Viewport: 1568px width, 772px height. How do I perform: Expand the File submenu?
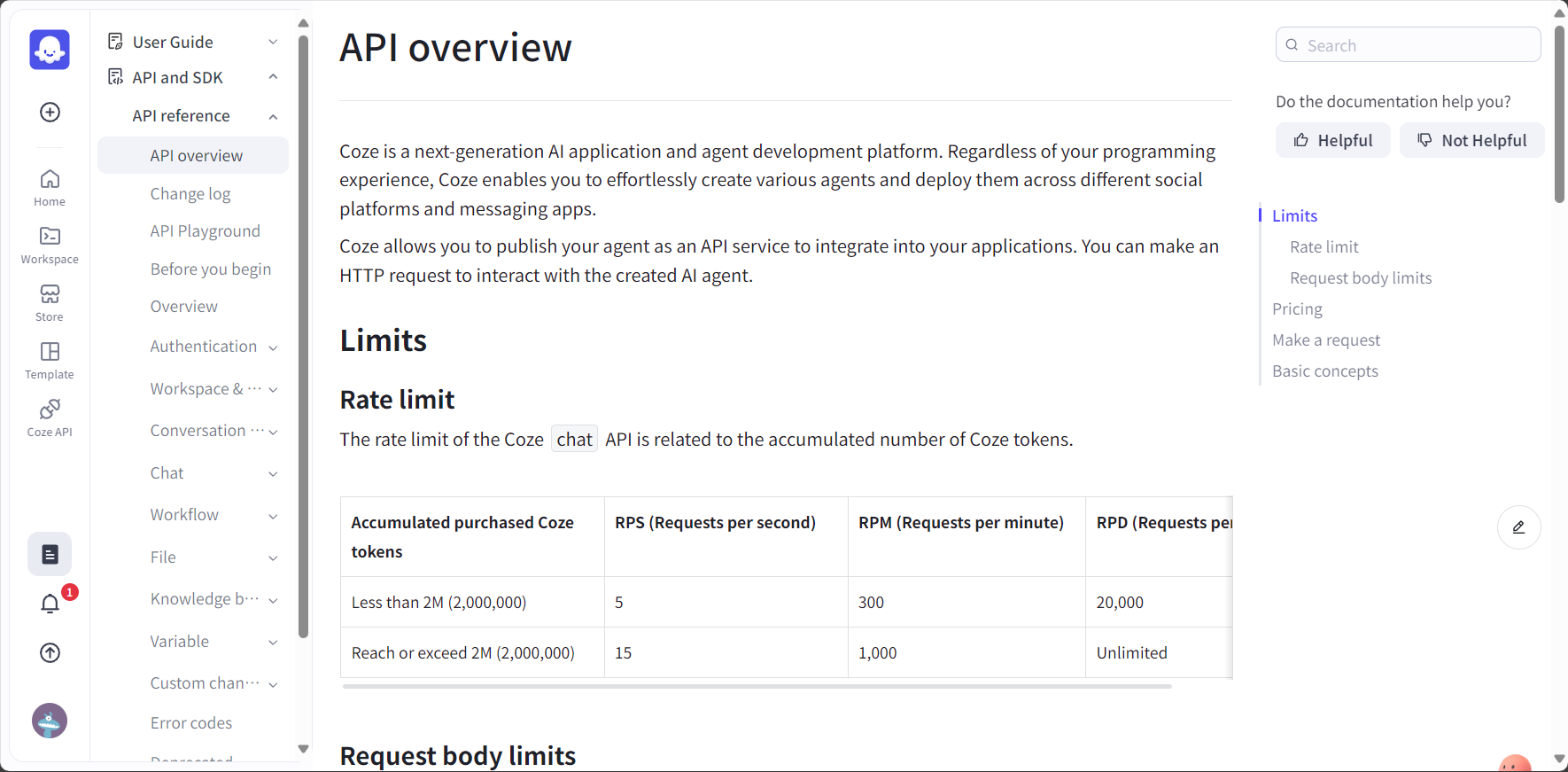coord(273,558)
